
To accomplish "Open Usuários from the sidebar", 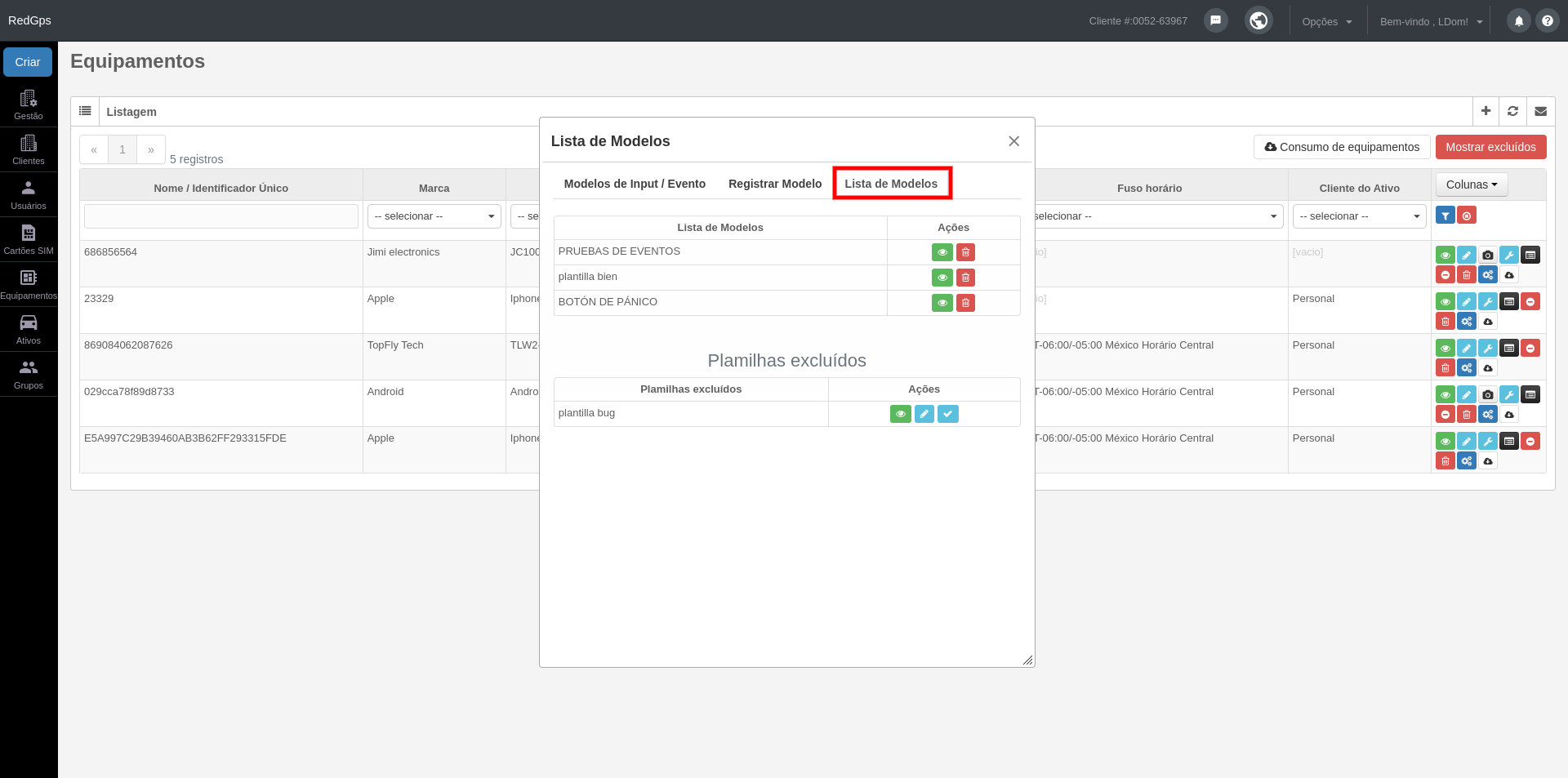I will [x=29, y=194].
